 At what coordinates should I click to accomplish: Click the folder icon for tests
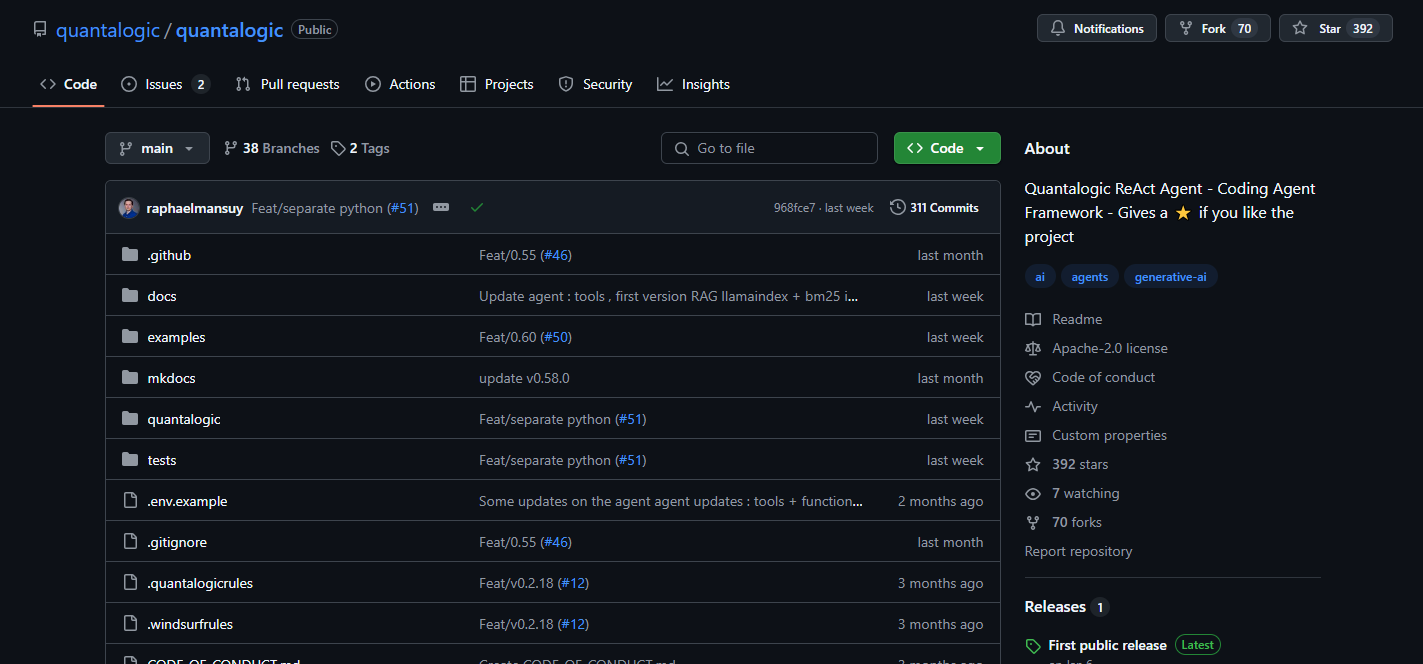click(129, 460)
